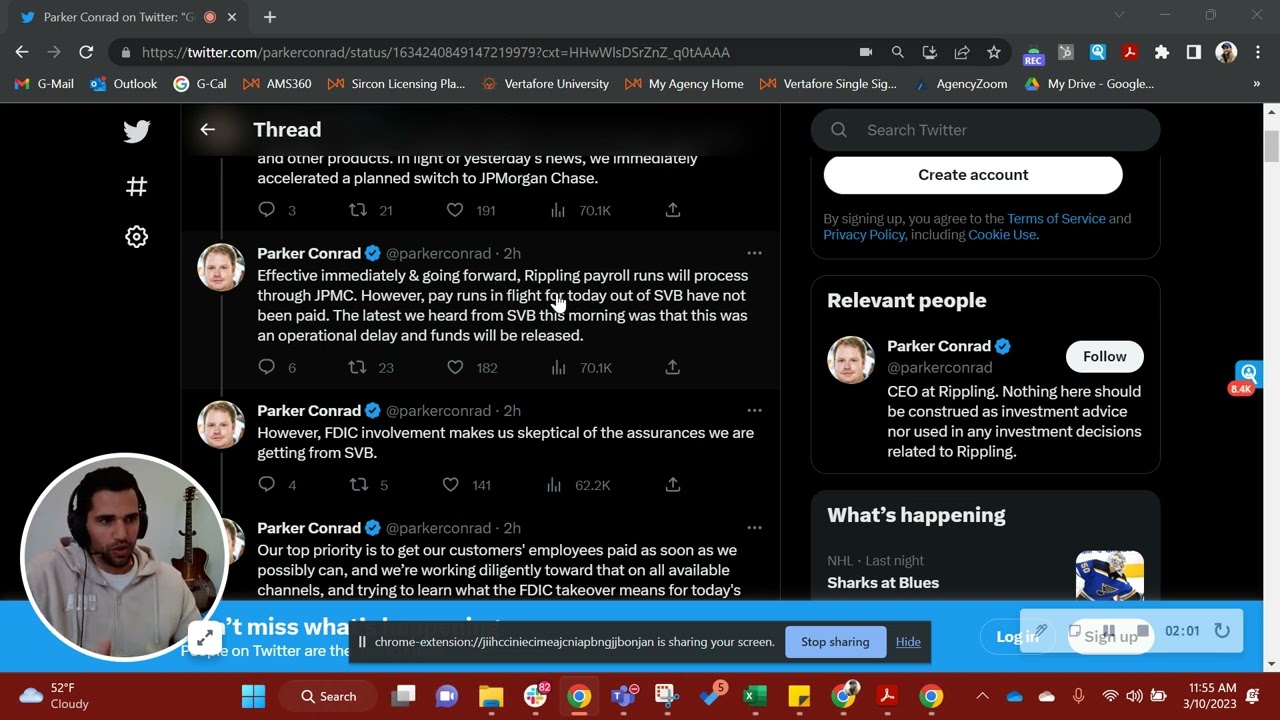Image resolution: width=1280 pixels, height=720 pixels.
Task: Open the AgencyZoom bookmark
Action: click(x=961, y=84)
